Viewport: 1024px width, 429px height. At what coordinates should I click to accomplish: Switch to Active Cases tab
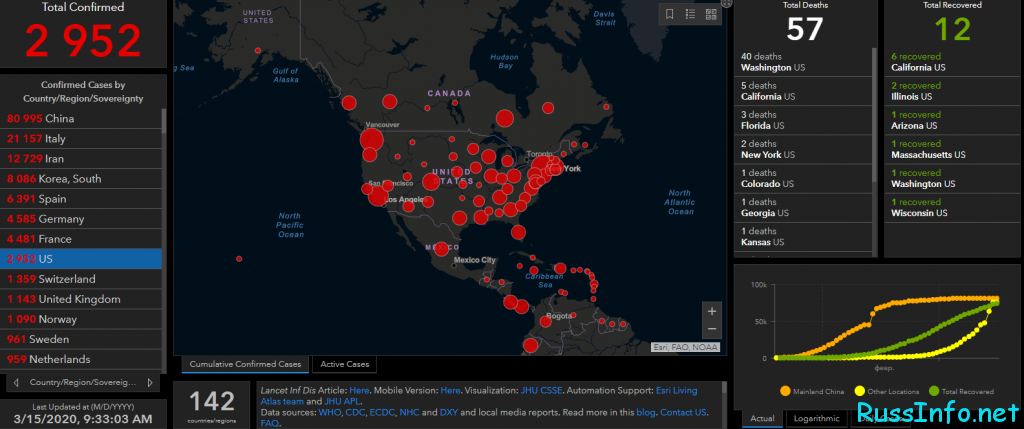coord(344,364)
